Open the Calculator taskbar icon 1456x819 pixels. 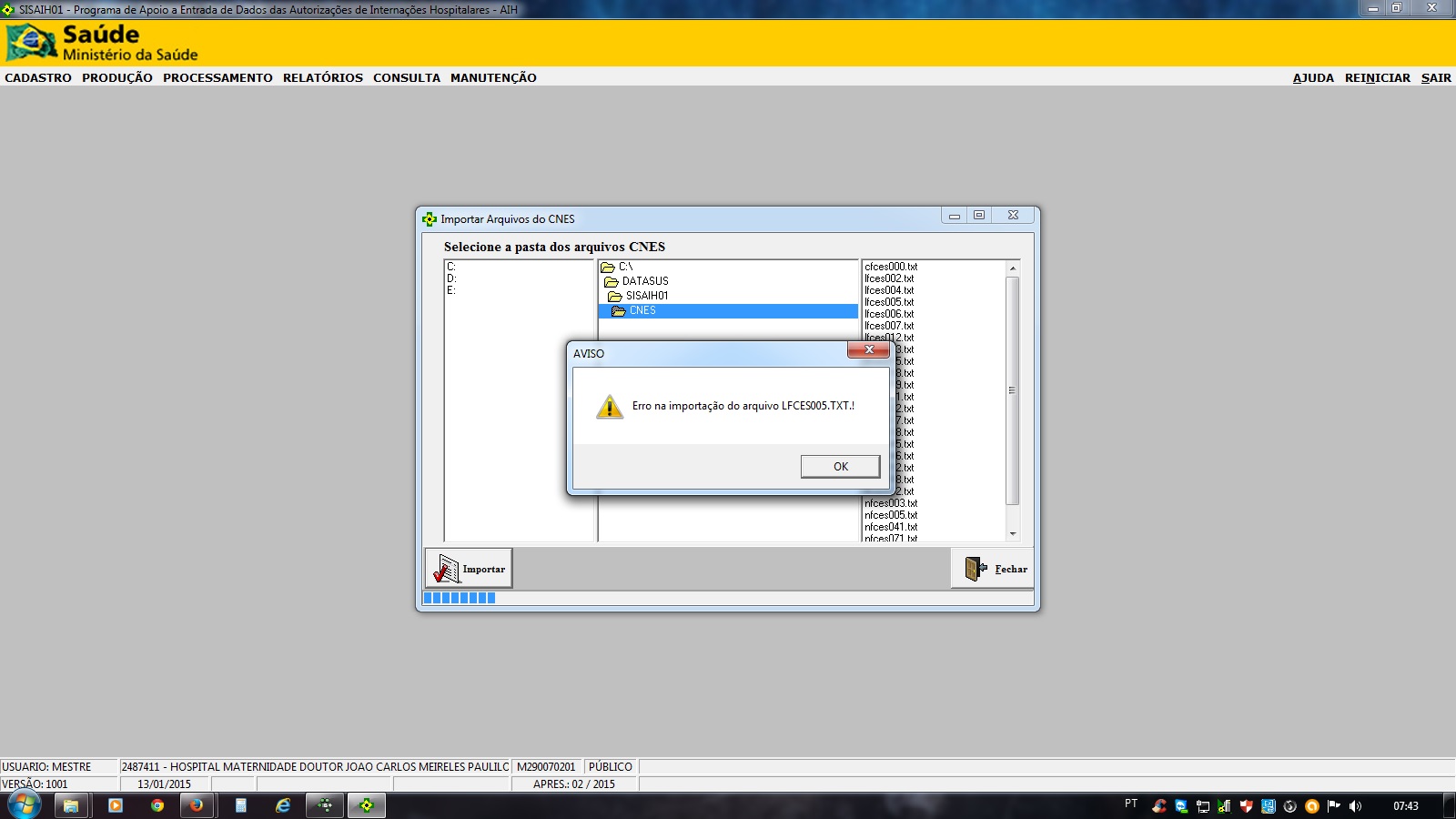(x=240, y=805)
